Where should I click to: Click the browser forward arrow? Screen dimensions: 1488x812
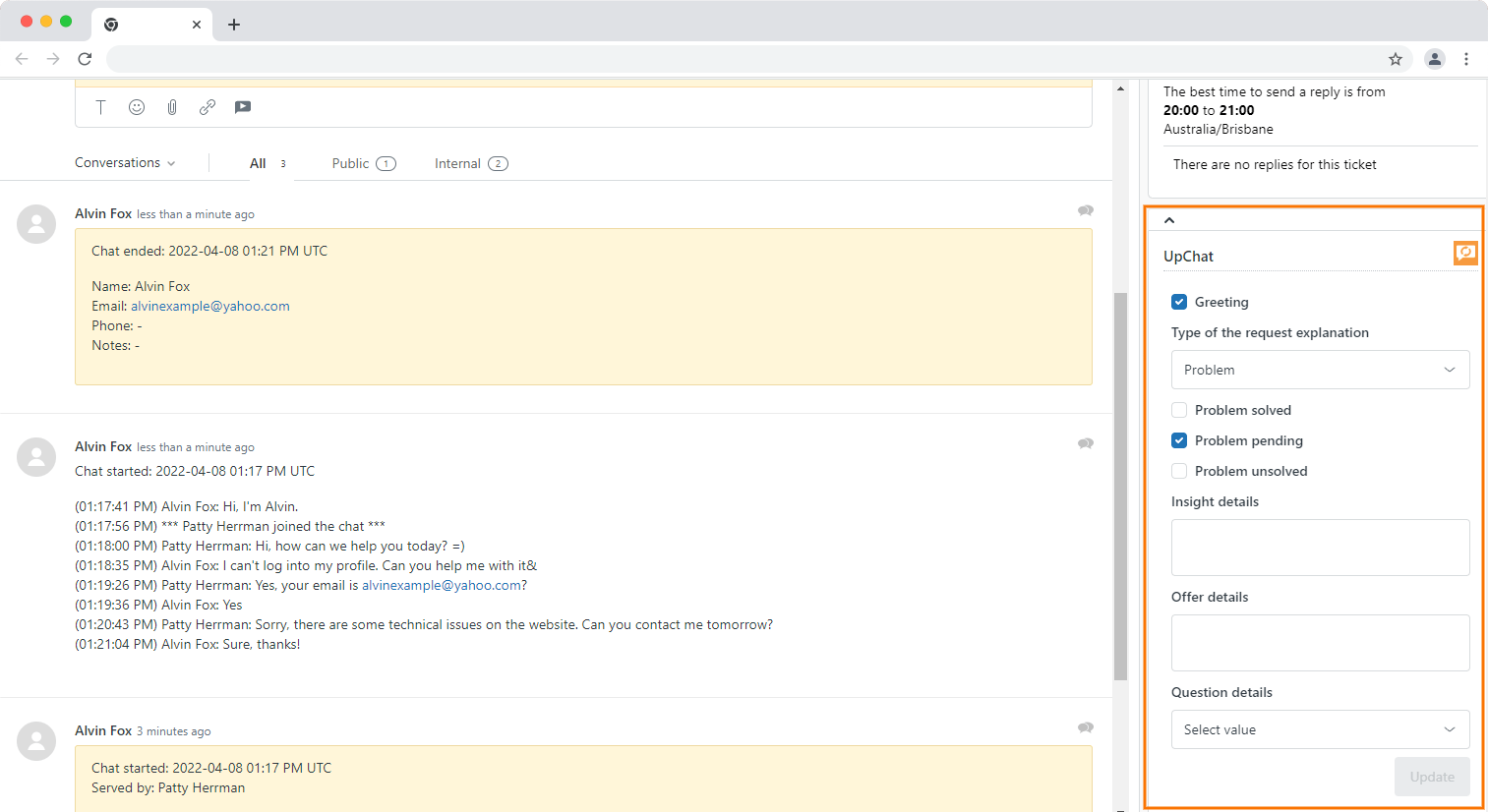coord(53,59)
